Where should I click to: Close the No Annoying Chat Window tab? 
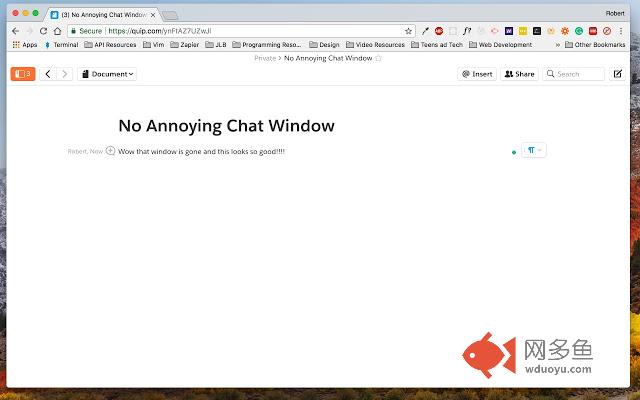153,15
